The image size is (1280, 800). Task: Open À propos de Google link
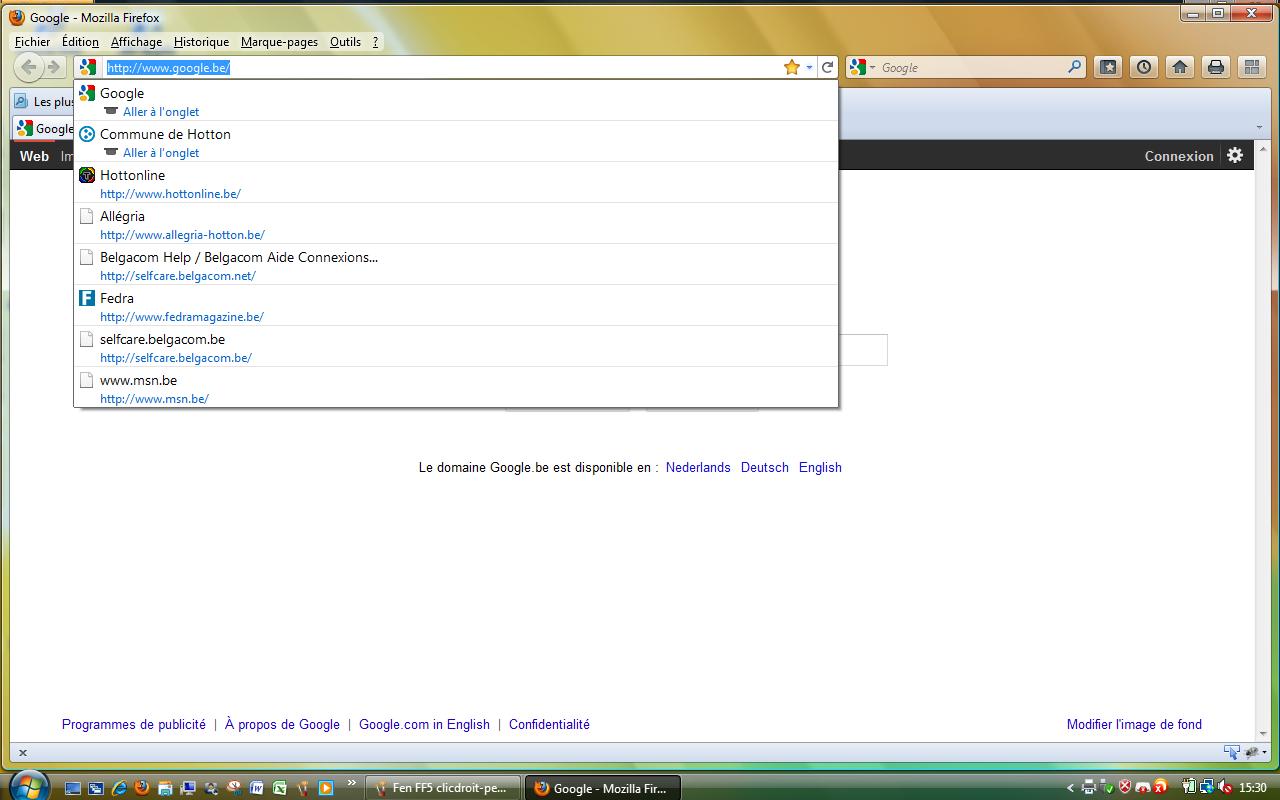tap(282, 724)
